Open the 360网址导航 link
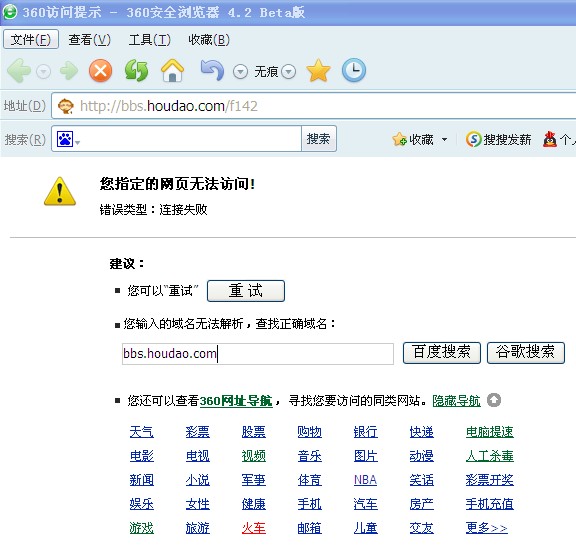 pyautogui.click(x=236, y=400)
